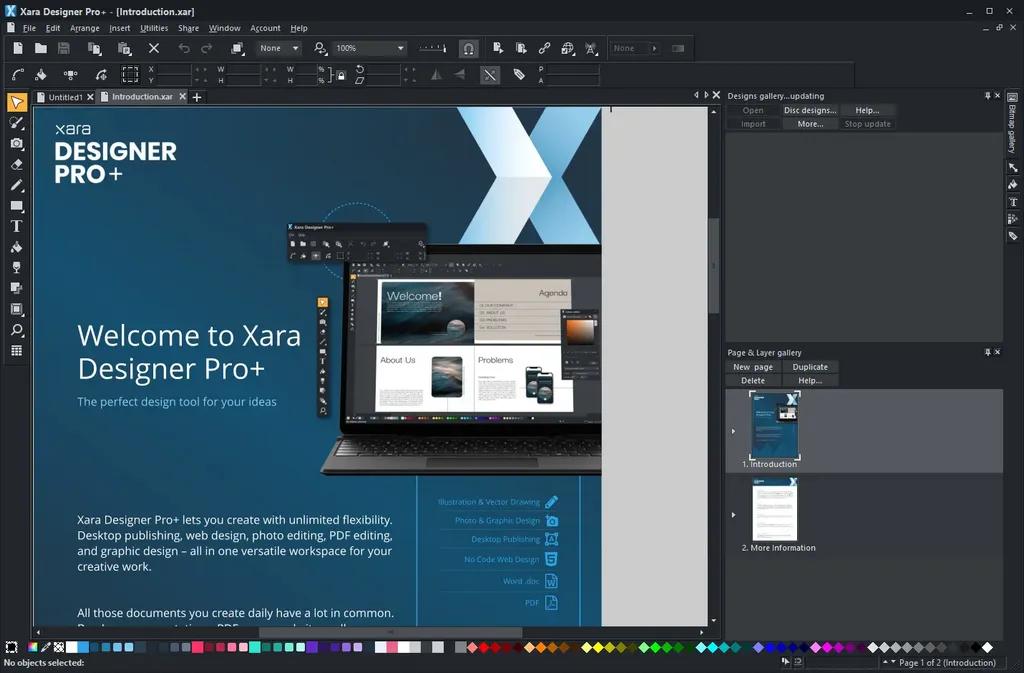Select the Photo tool camera icon

pos(17,144)
